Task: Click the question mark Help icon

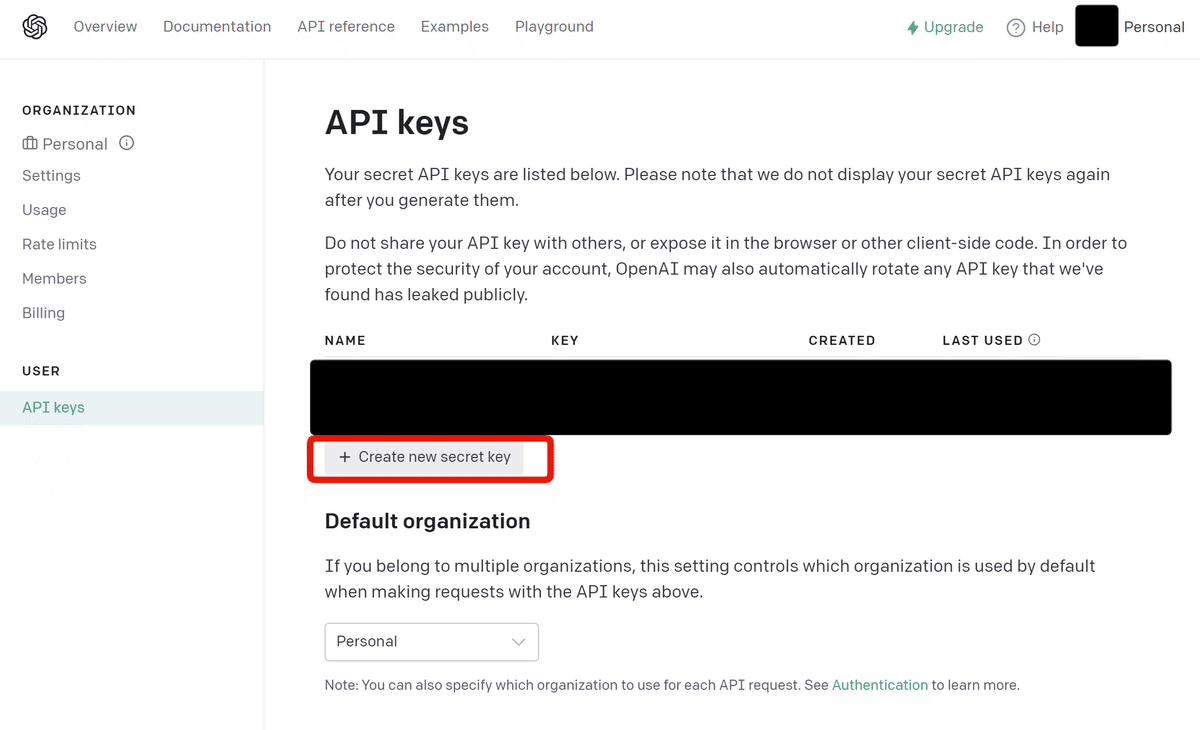Action: coord(1016,28)
